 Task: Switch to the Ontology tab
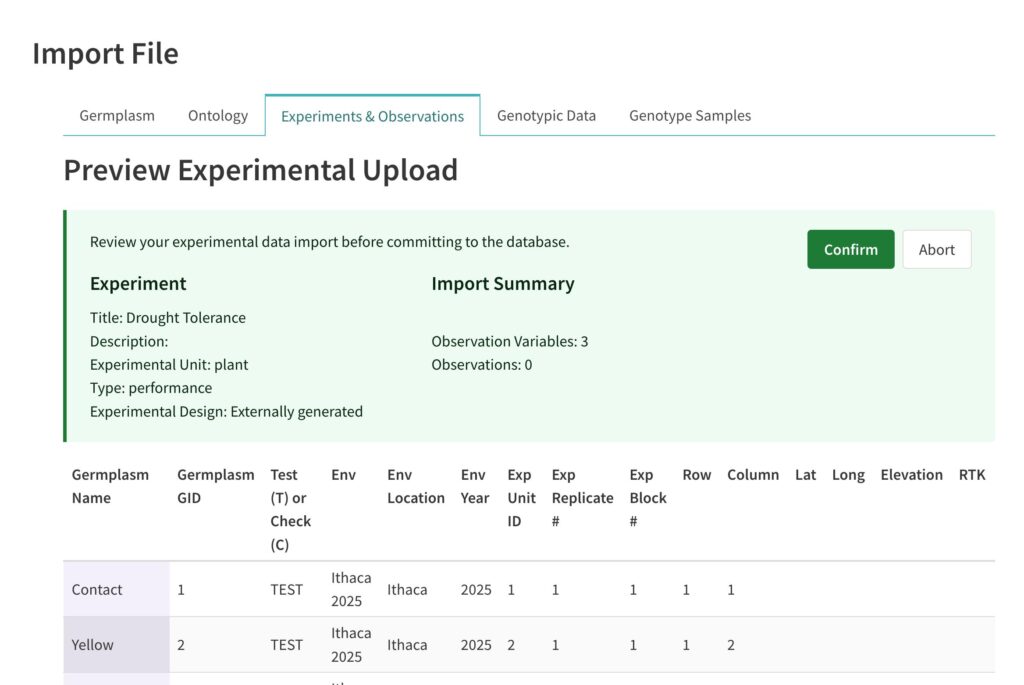[x=217, y=115]
